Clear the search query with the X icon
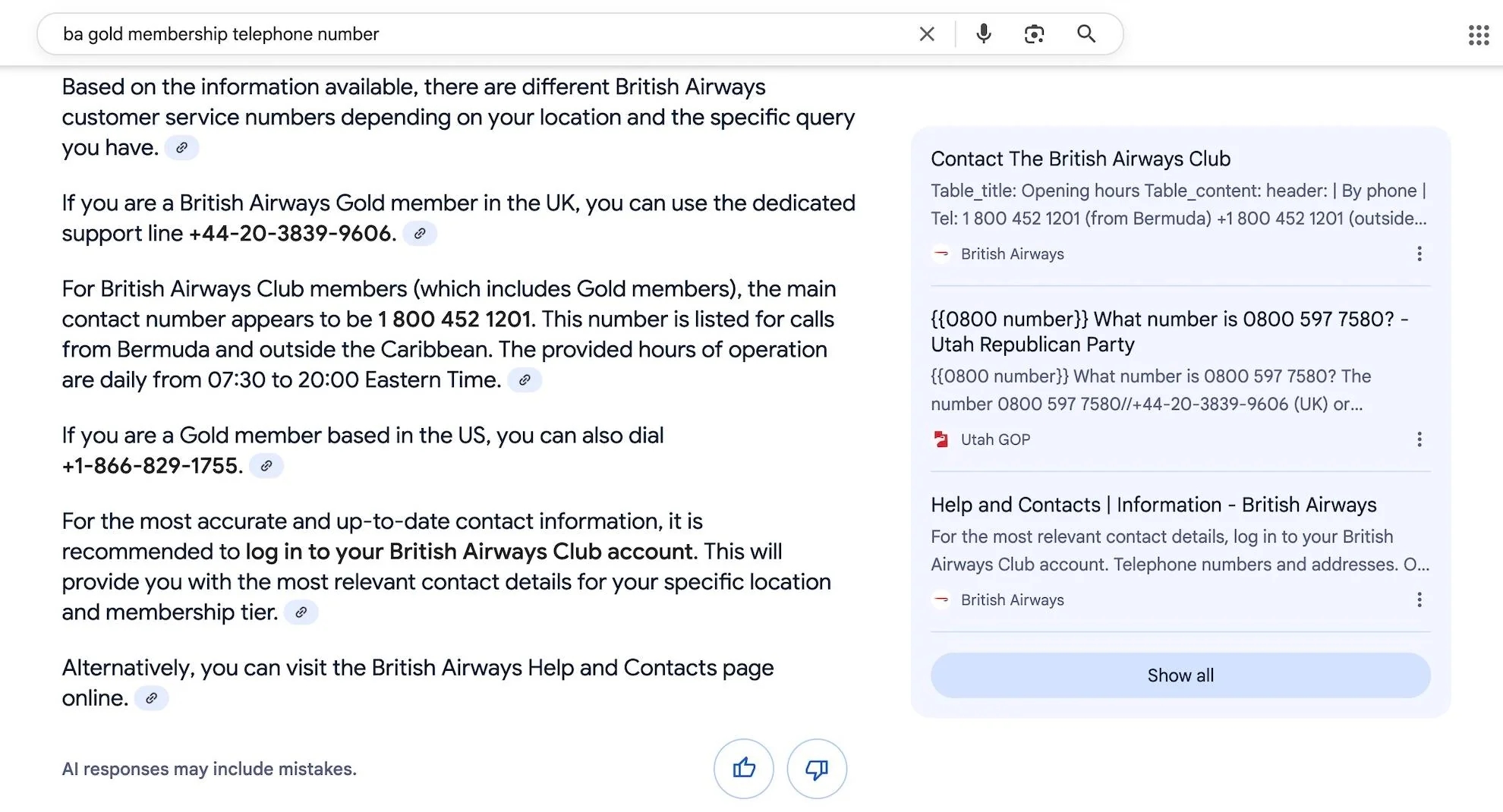Screen dimensions: 1503x812 (x=926, y=33)
